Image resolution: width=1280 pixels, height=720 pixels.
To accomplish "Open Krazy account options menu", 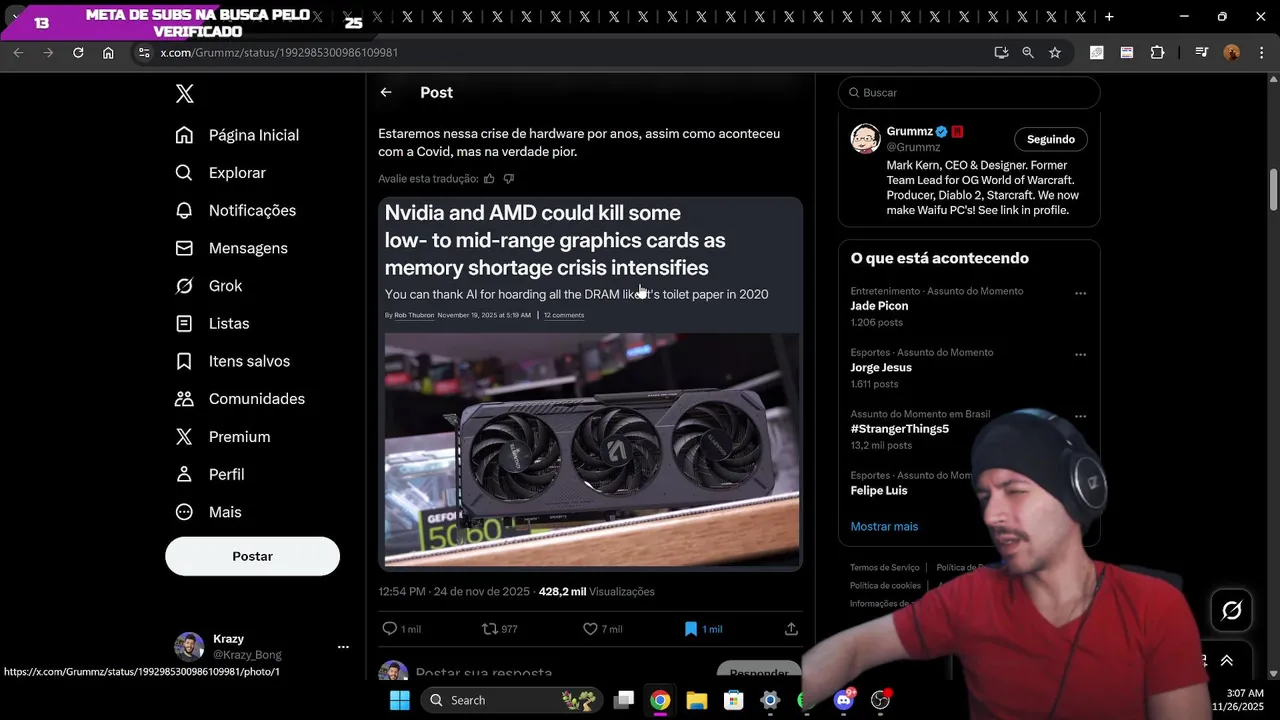I will click(x=343, y=647).
